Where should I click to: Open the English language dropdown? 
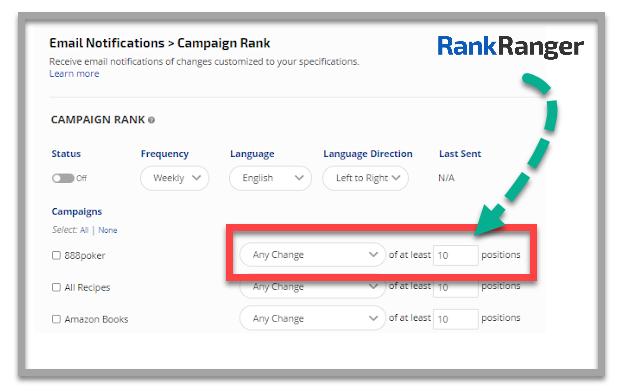(270, 178)
